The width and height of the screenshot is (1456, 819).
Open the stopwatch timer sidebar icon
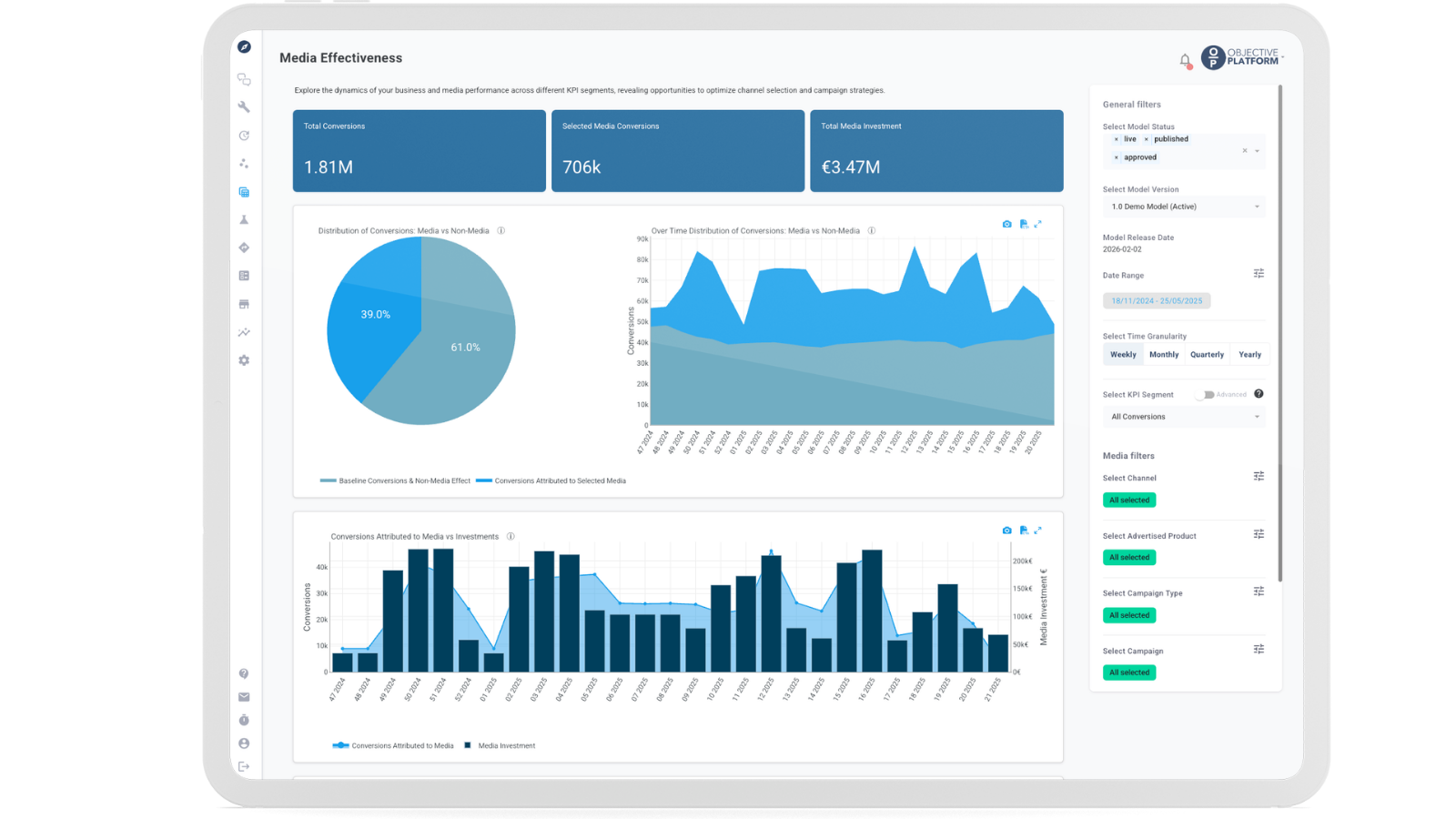pyautogui.click(x=244, y=720)
